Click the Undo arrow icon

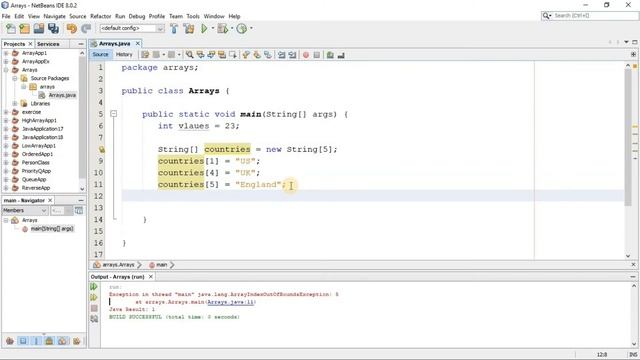tap(72, 29)
